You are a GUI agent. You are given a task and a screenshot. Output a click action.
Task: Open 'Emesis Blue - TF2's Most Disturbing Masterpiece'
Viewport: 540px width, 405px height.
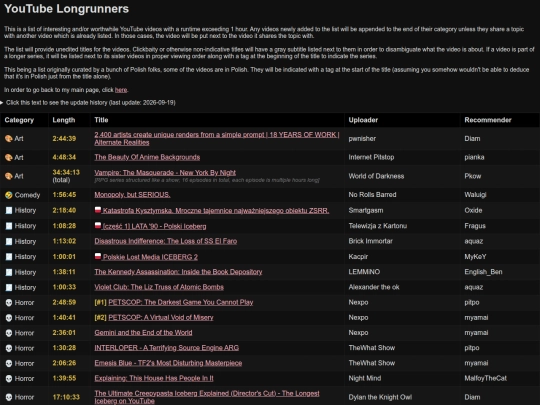click(168, 363)
